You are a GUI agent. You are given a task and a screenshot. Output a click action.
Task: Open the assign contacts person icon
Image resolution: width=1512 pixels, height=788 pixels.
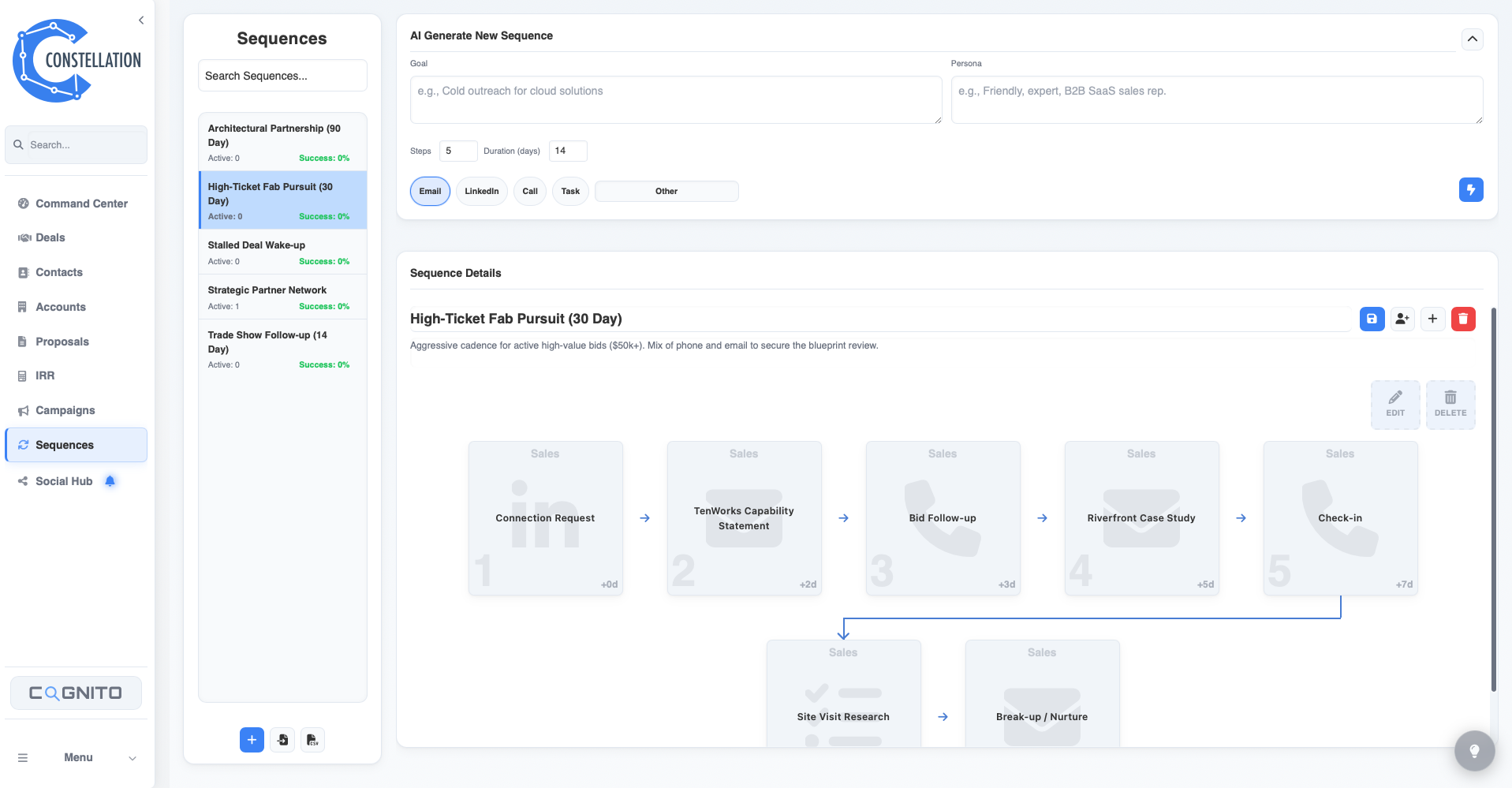click(1402, 319)
